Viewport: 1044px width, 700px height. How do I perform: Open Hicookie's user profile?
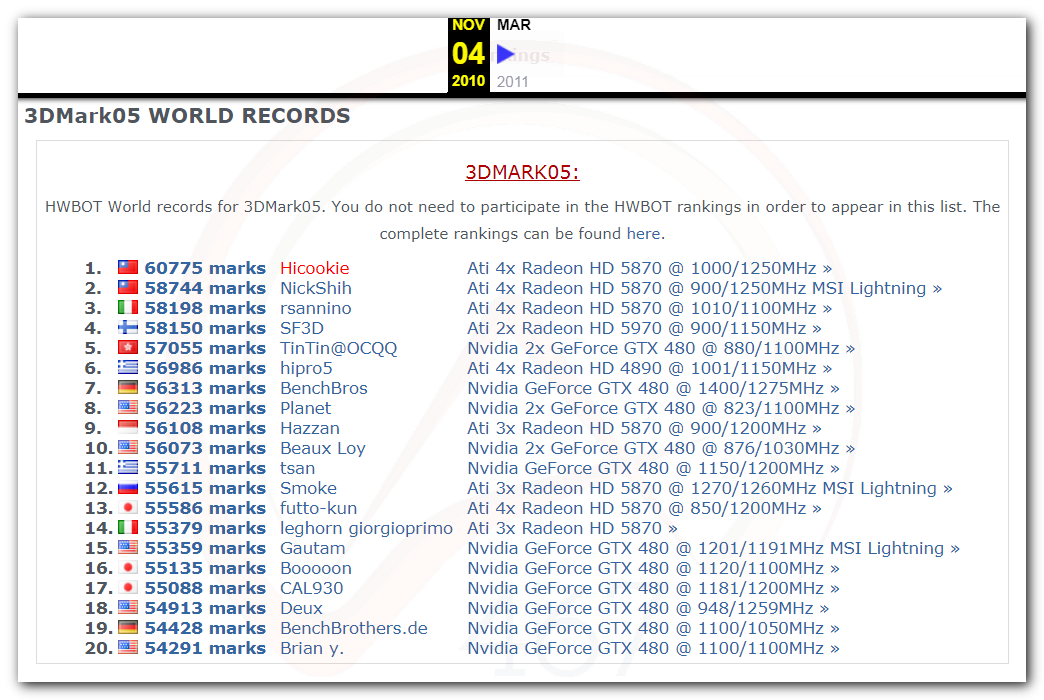click(x=314, y=268)
